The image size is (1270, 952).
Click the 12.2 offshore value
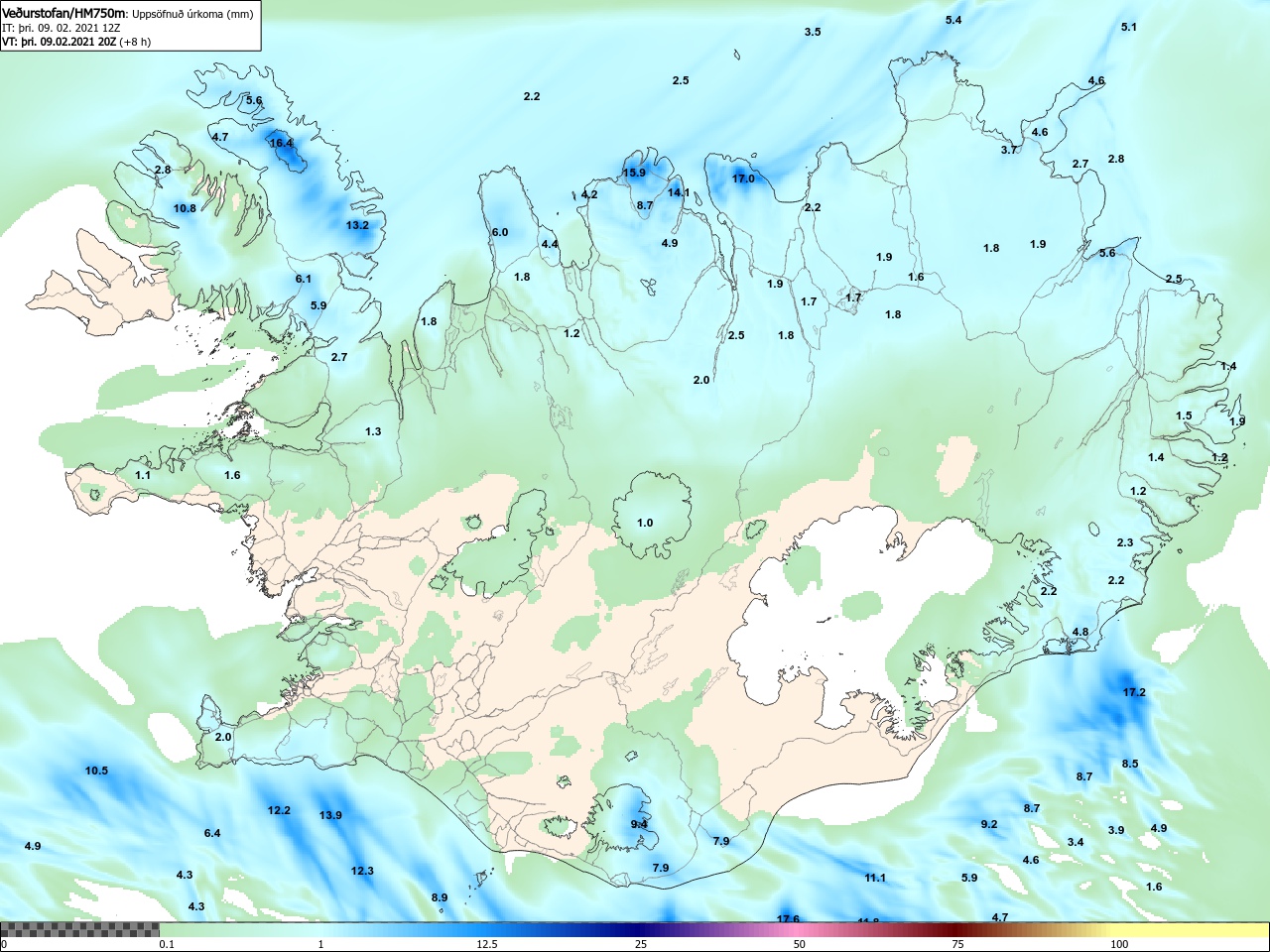(280, 810)
